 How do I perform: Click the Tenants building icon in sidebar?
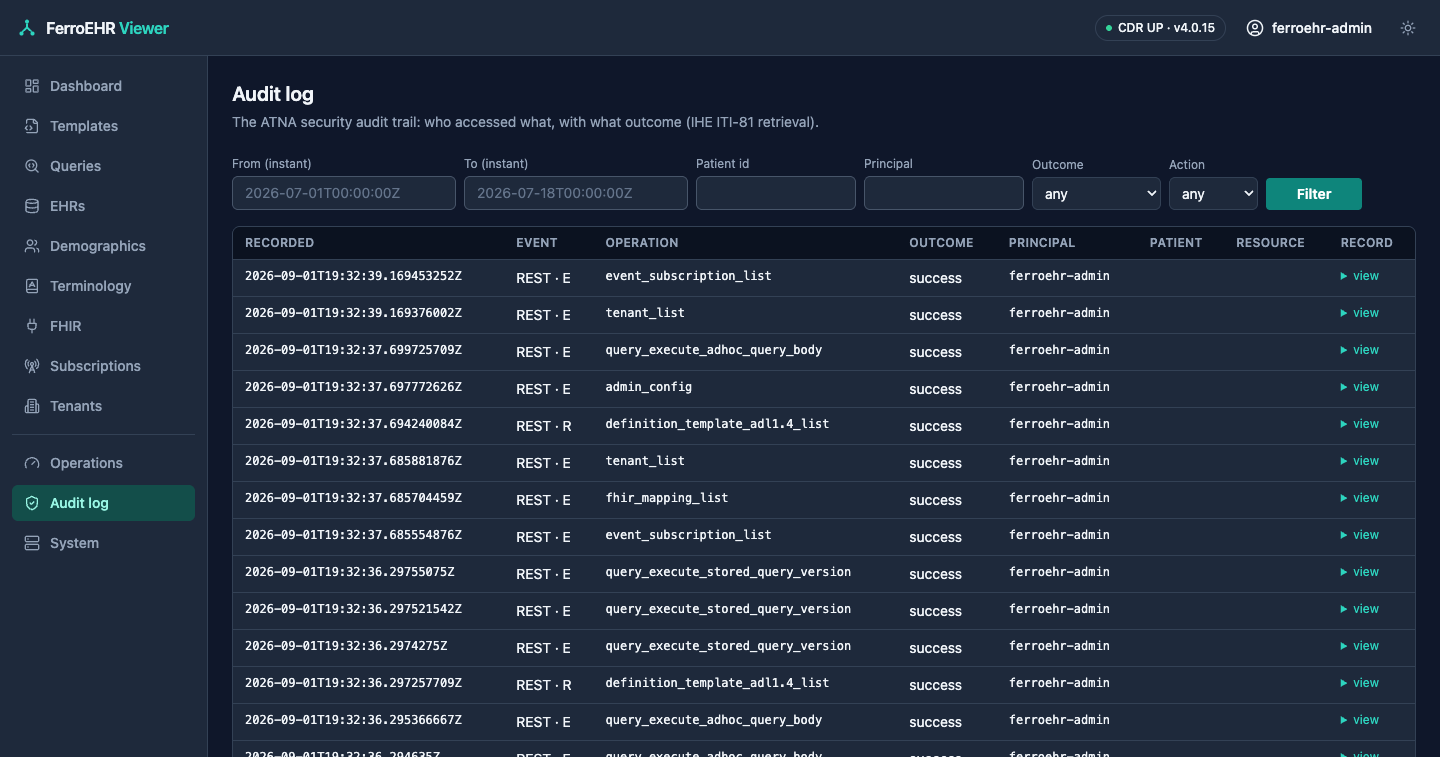(x=32, y=406)
